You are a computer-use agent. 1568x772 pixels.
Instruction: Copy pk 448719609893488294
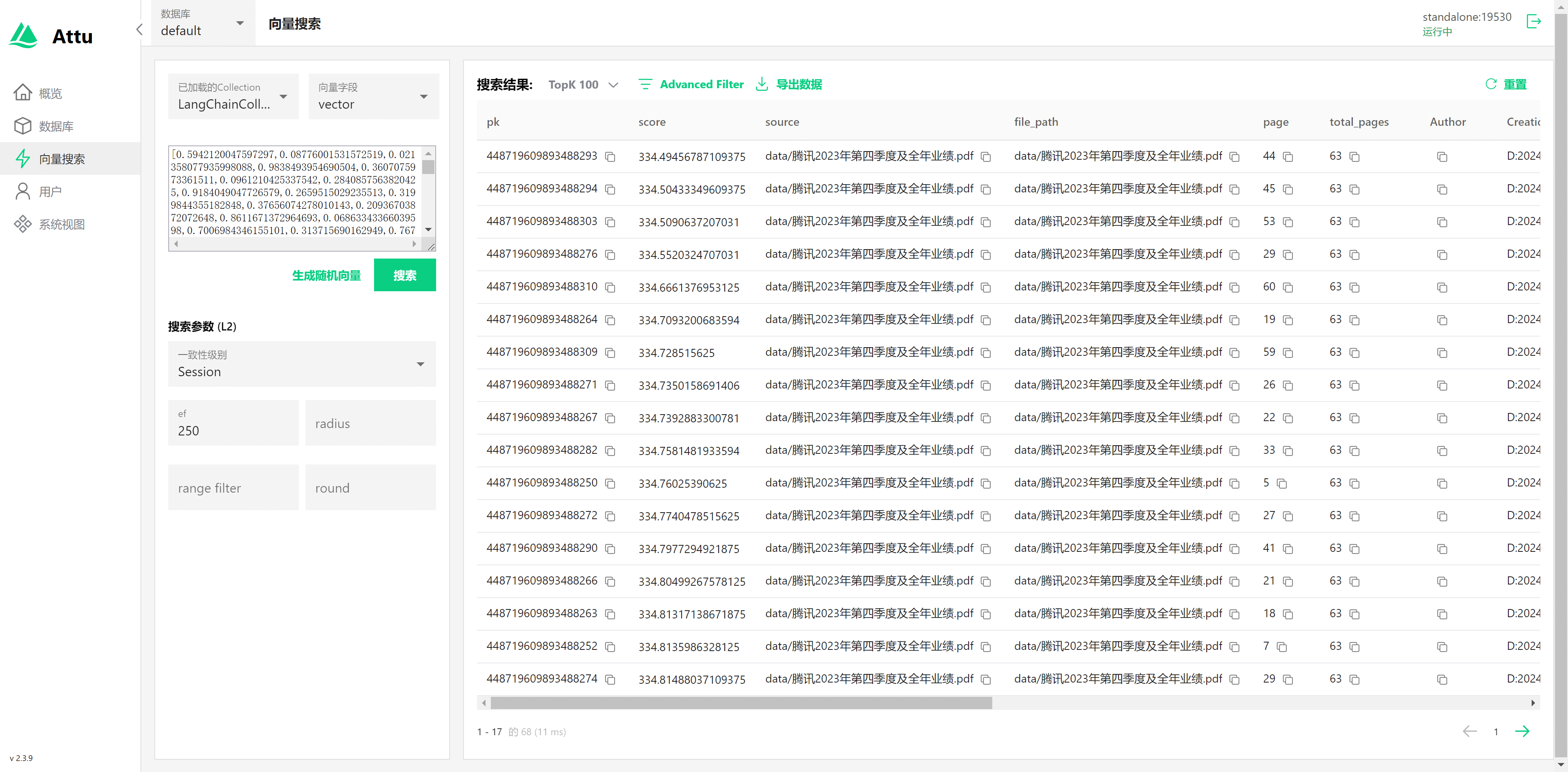610,190
